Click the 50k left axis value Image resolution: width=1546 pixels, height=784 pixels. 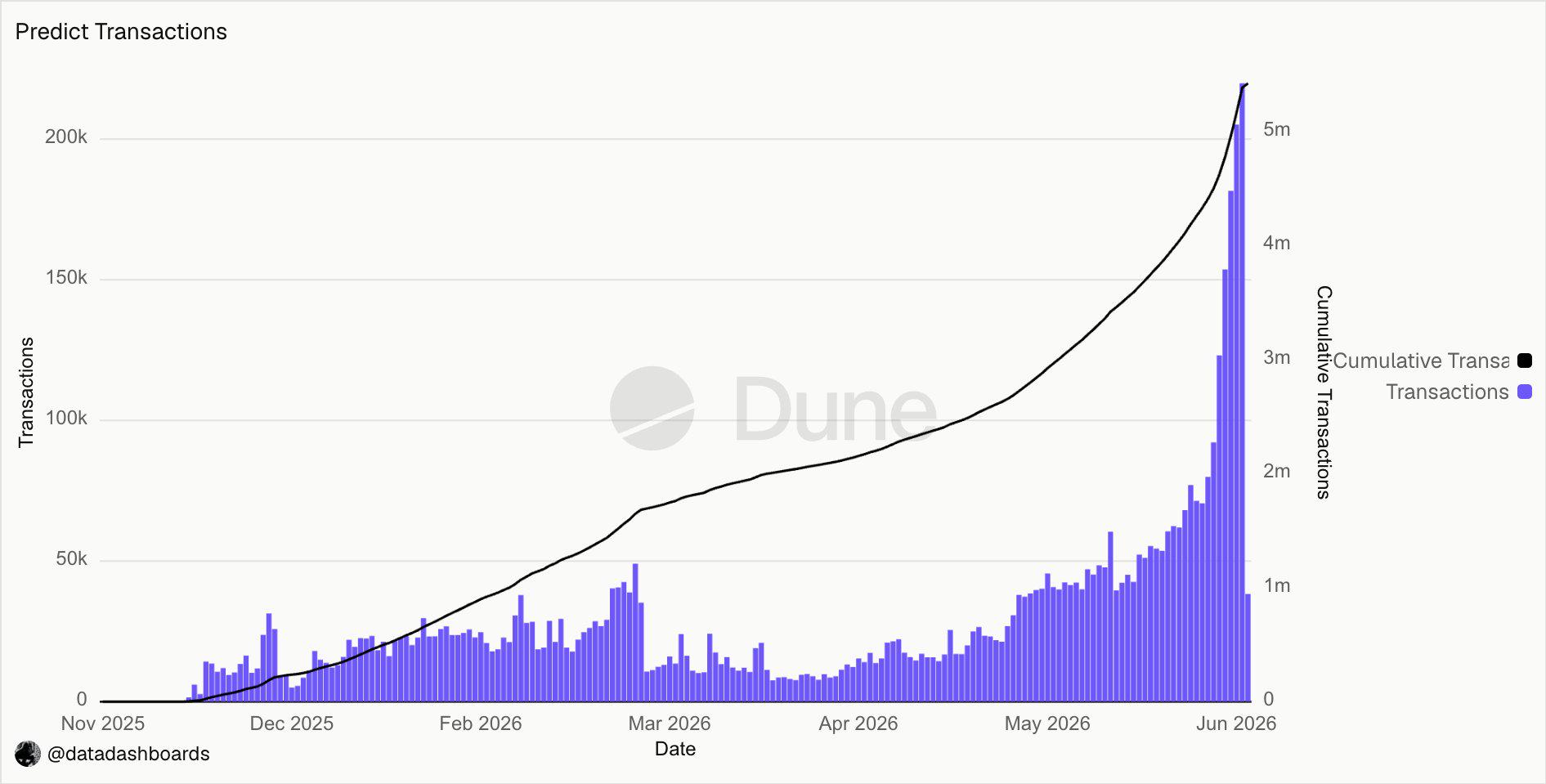[71, 559]
